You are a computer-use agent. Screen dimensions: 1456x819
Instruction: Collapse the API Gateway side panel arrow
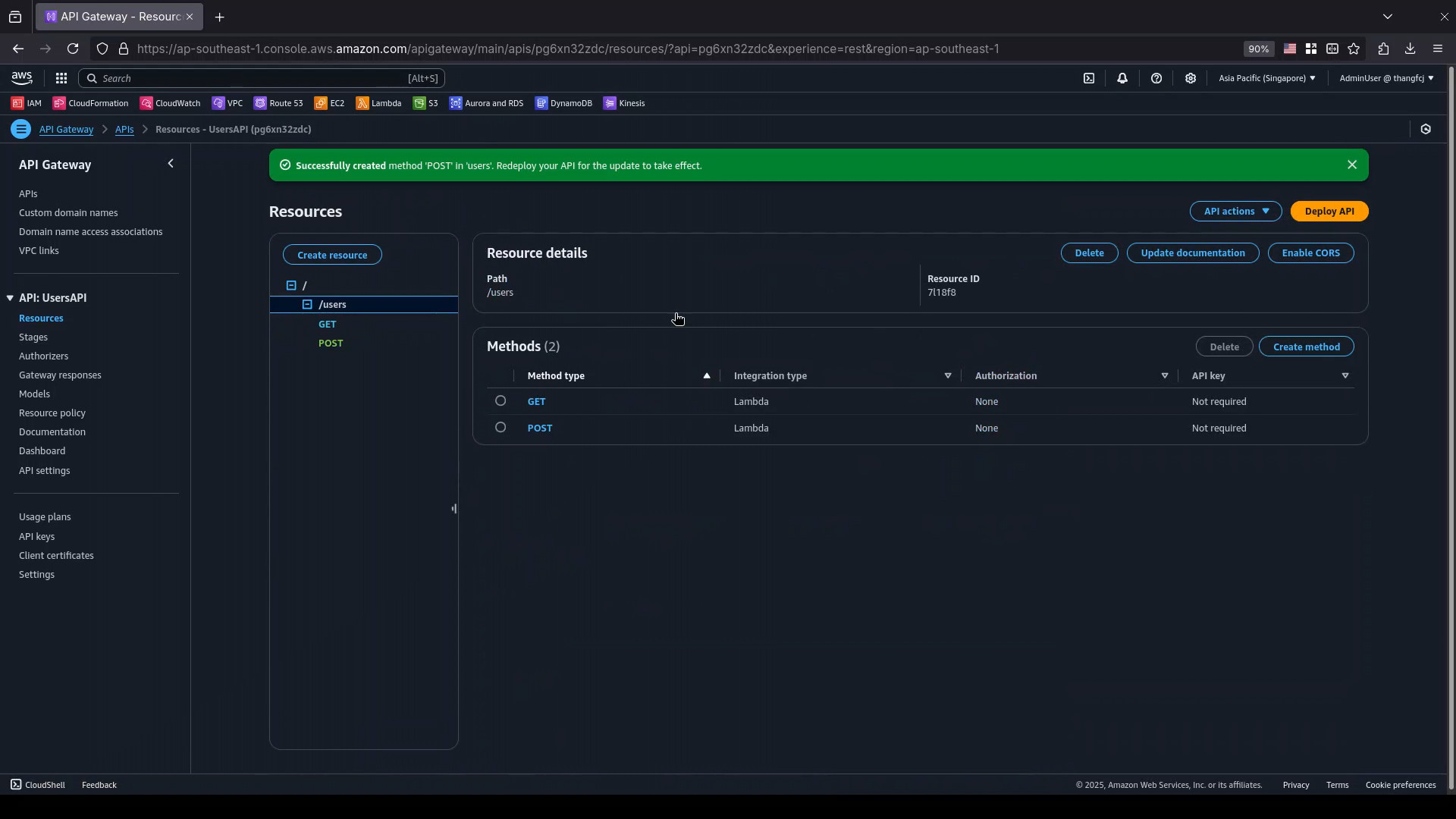tap(171, 164)
